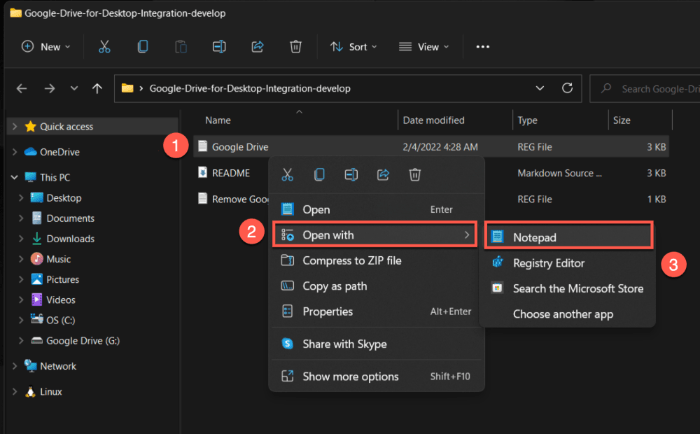
Task: Go forward with the right arrow
Action: 50,88
